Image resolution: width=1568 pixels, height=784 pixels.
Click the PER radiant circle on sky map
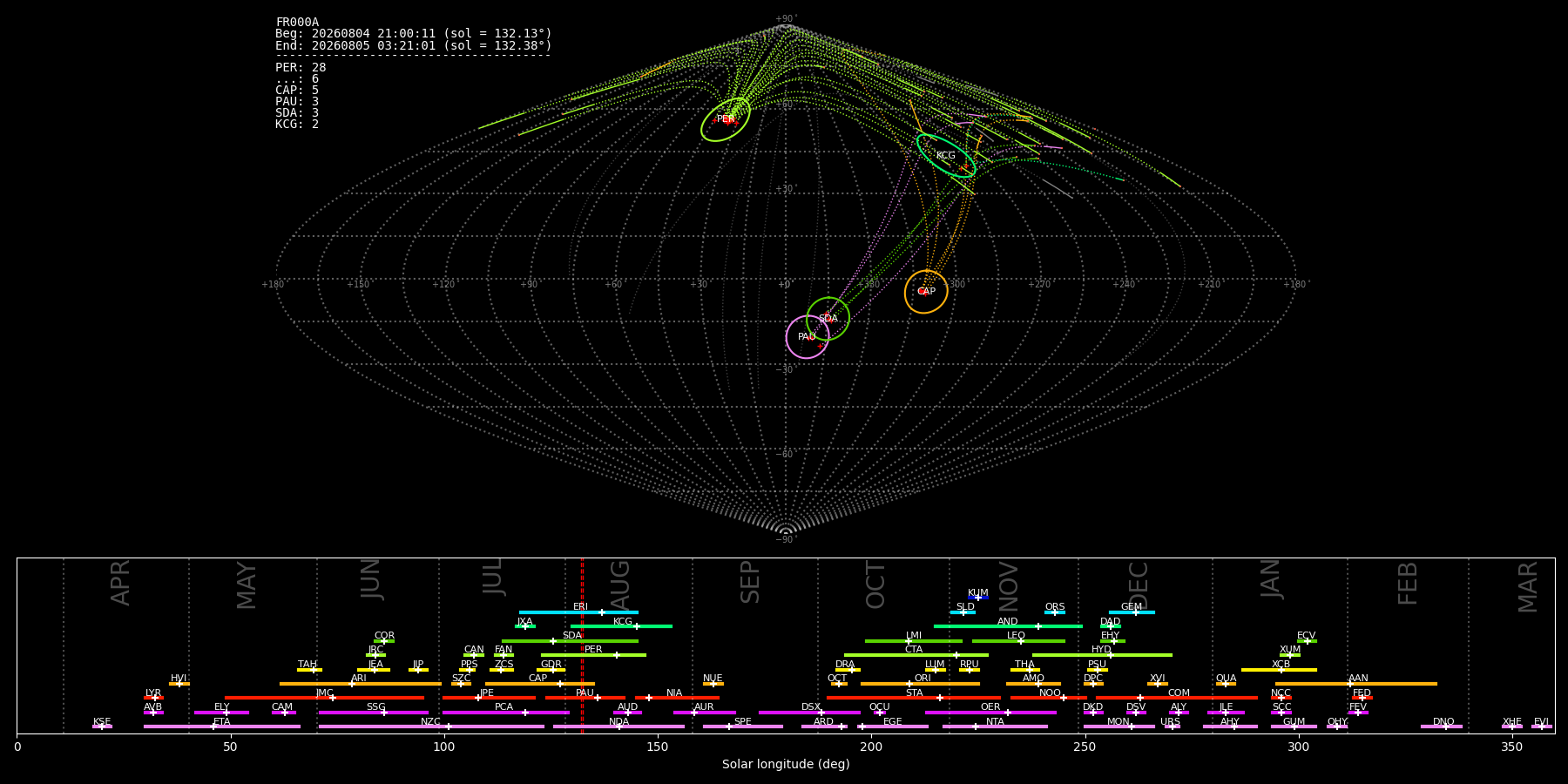coord(726,119)
